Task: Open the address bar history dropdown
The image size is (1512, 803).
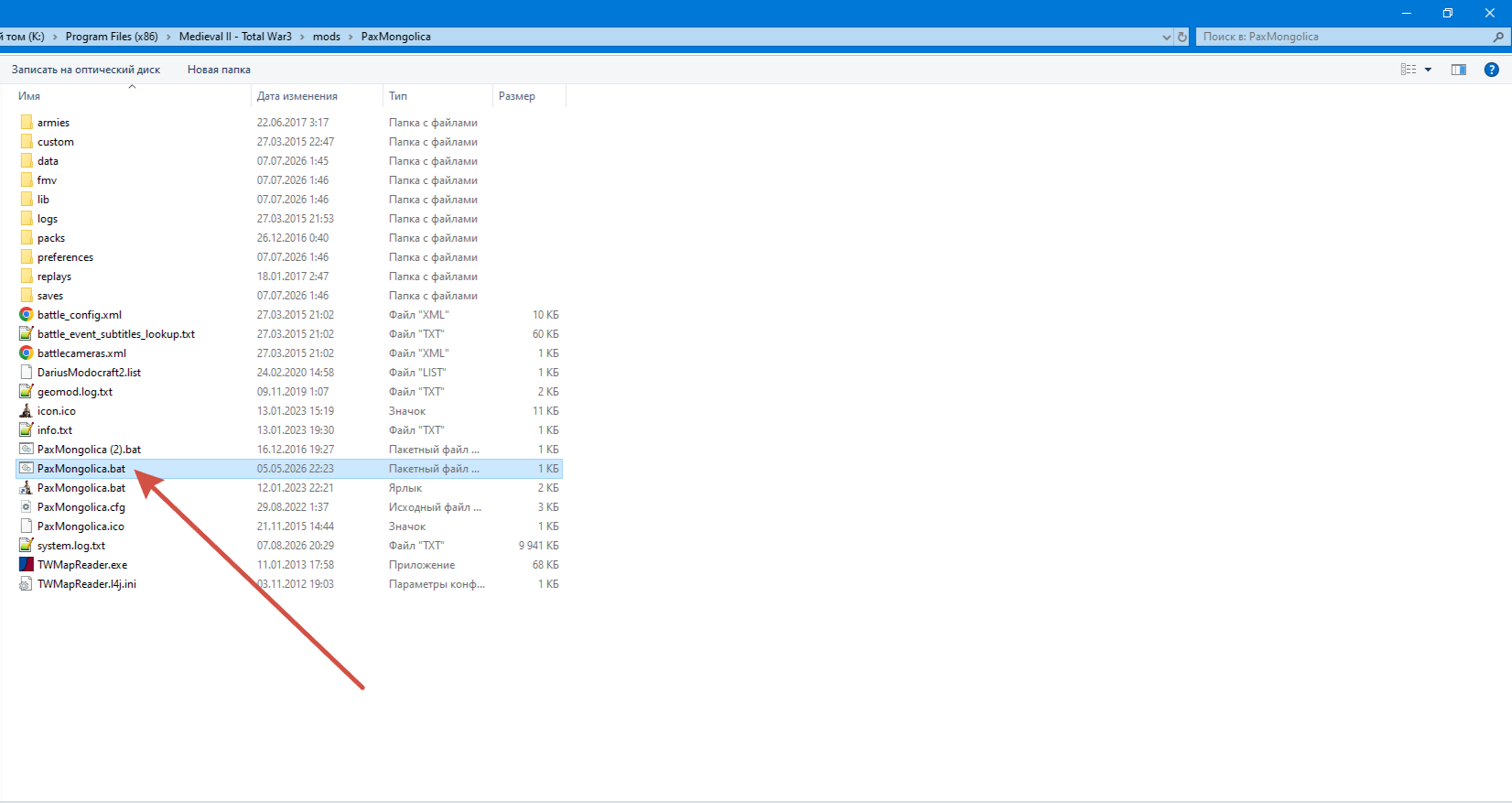Action: click(1166, 37)
